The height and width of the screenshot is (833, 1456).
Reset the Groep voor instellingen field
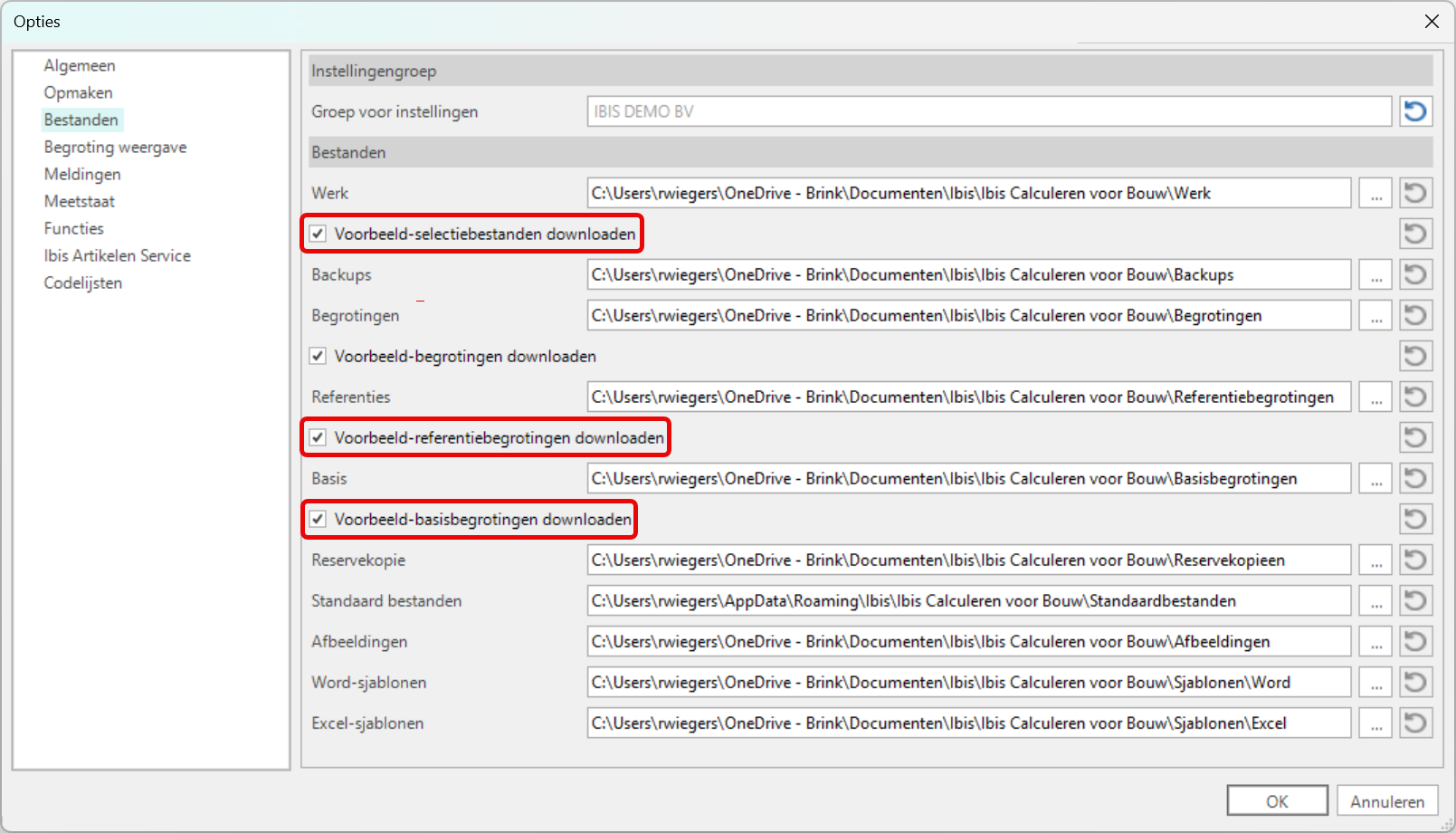click(1415, 111)
